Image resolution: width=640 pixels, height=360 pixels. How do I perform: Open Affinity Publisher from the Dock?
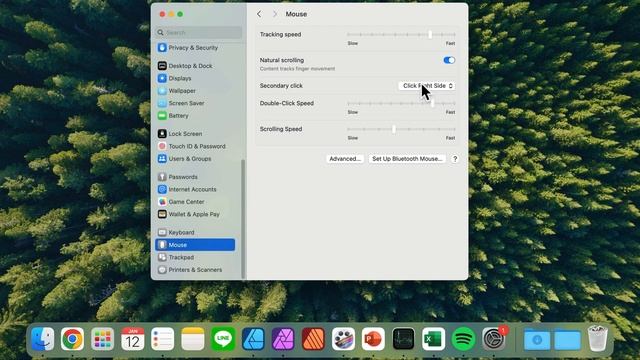(x=313, y=339)
